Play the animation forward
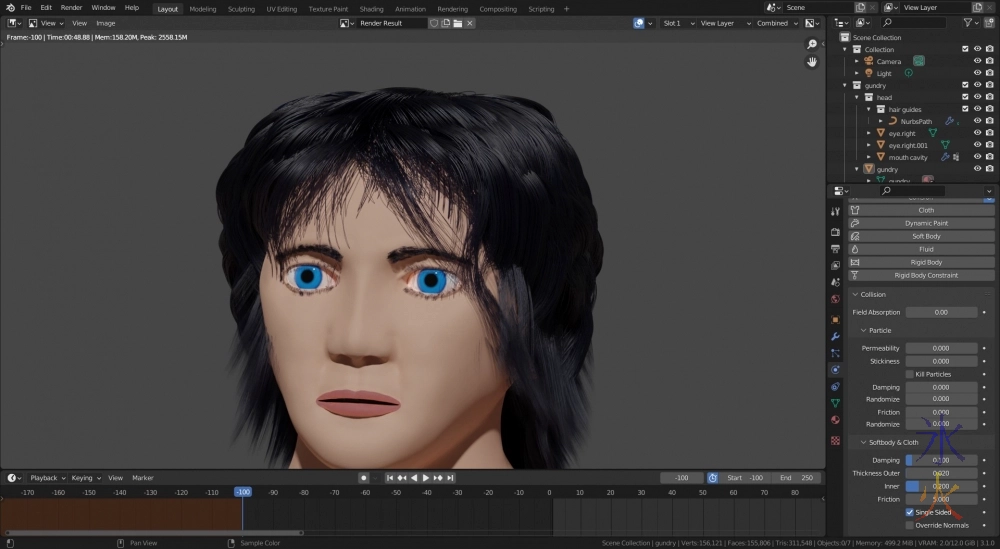 tap(426, 478)
